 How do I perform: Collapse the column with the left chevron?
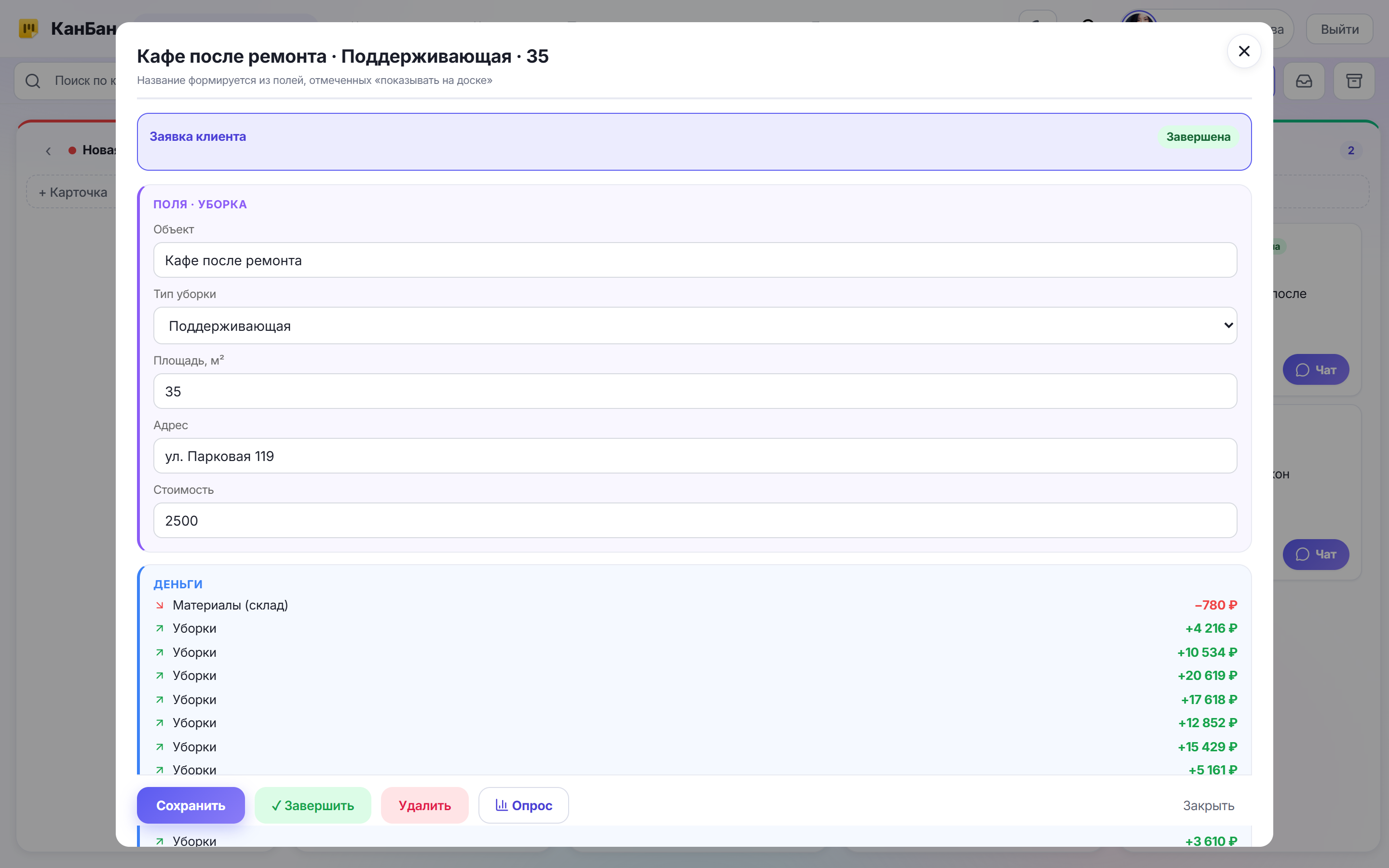(x=48, y=151)
